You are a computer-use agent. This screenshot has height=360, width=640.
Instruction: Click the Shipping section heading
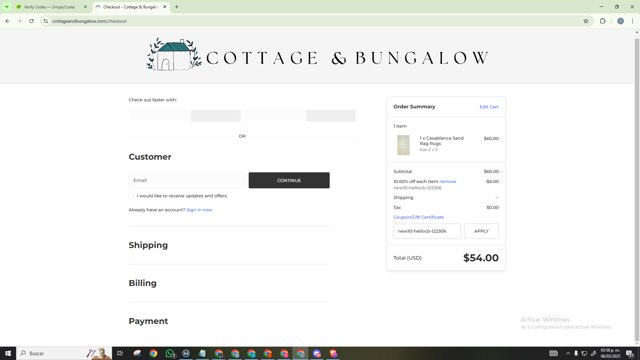148,245
